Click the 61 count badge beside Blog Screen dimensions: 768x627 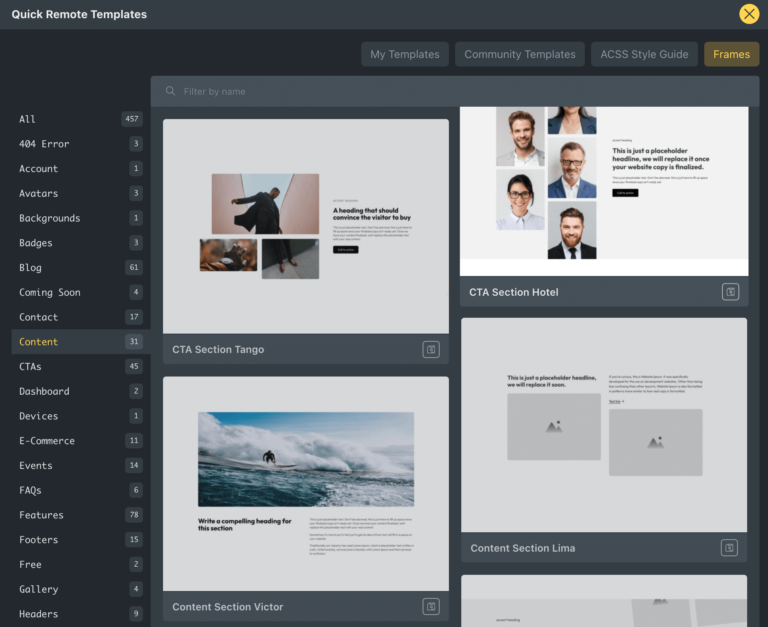[134, 267]
